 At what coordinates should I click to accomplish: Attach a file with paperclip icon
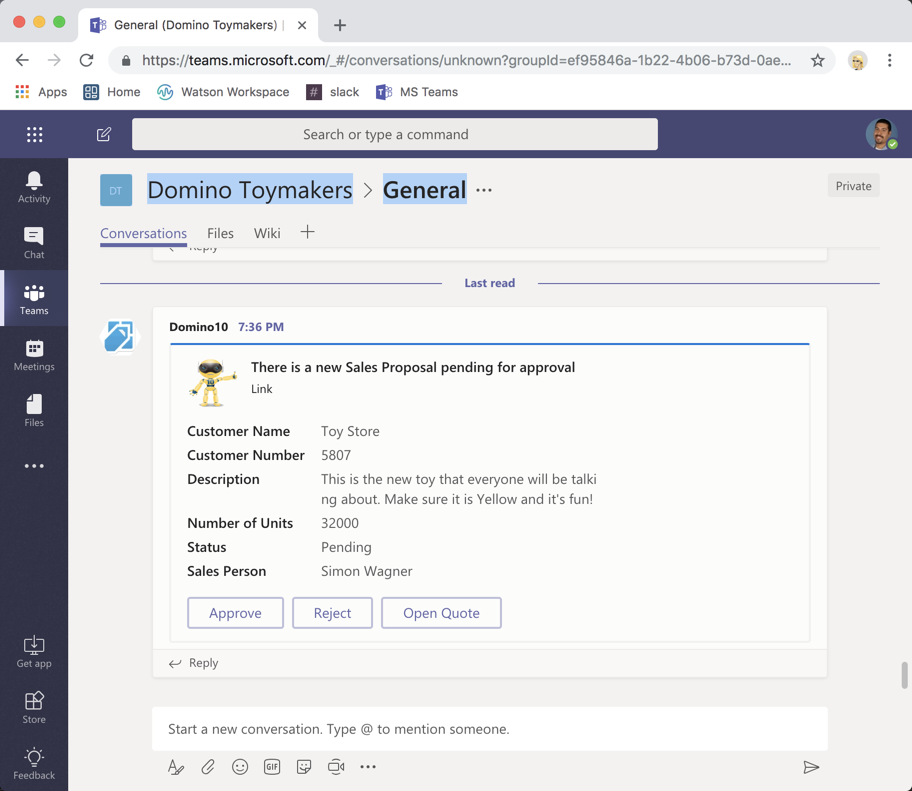click(x=208, y=767)
